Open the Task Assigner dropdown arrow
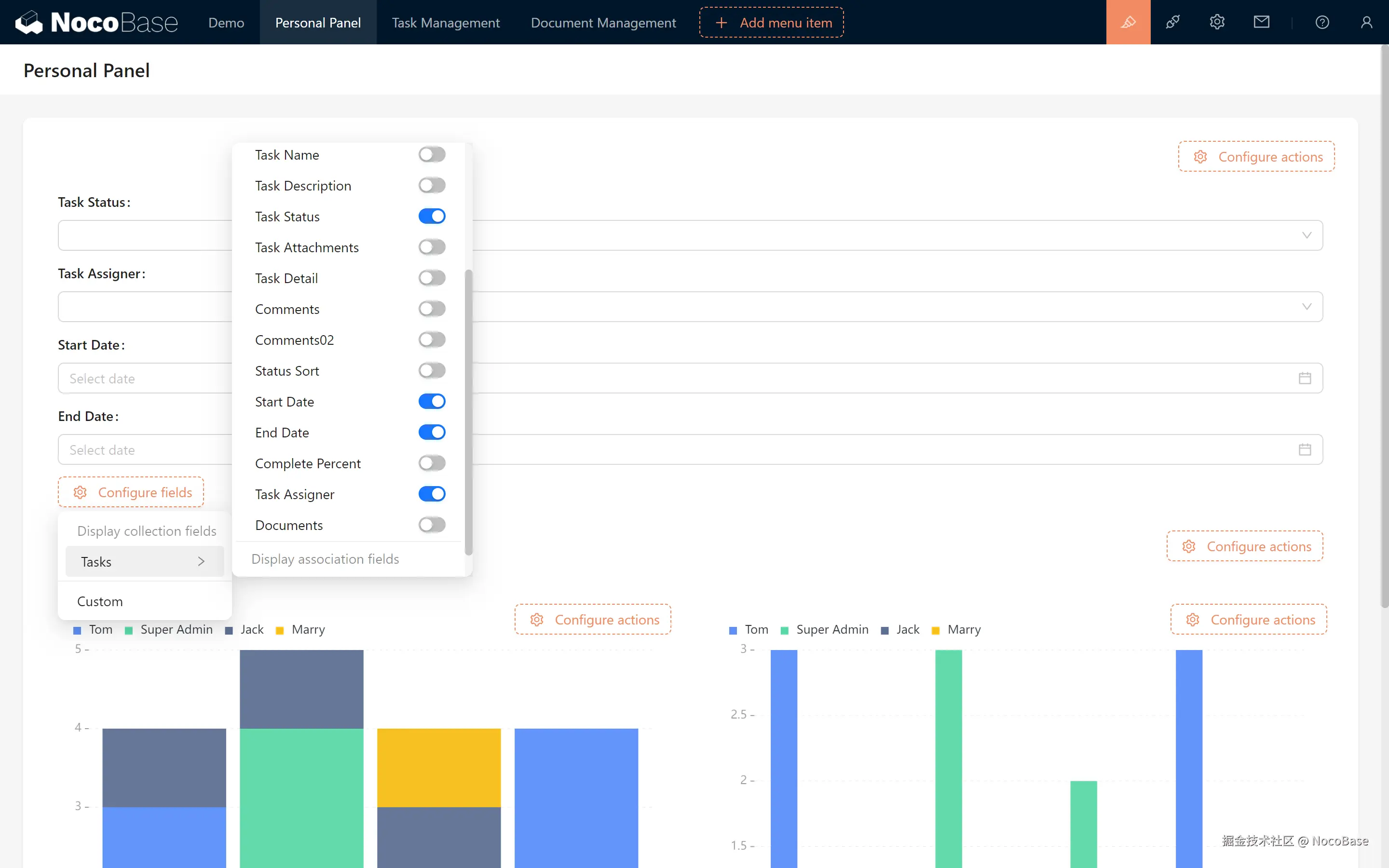 pos(1307,307)
